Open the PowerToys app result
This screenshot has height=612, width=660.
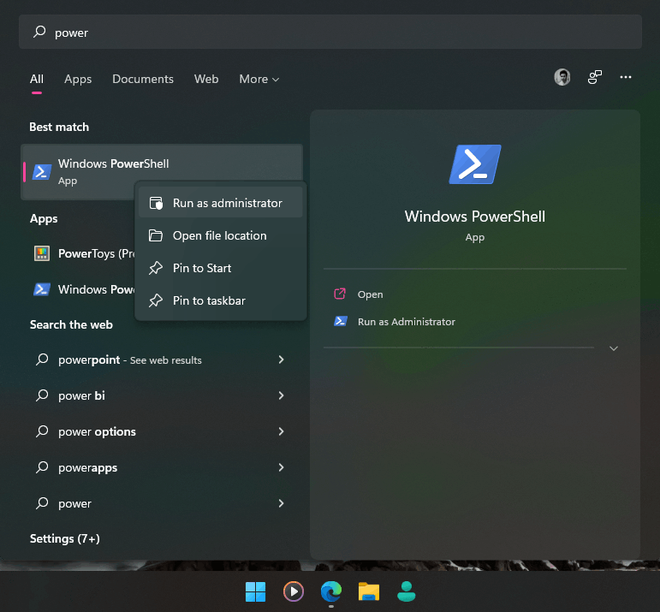(x=83, y=253)
